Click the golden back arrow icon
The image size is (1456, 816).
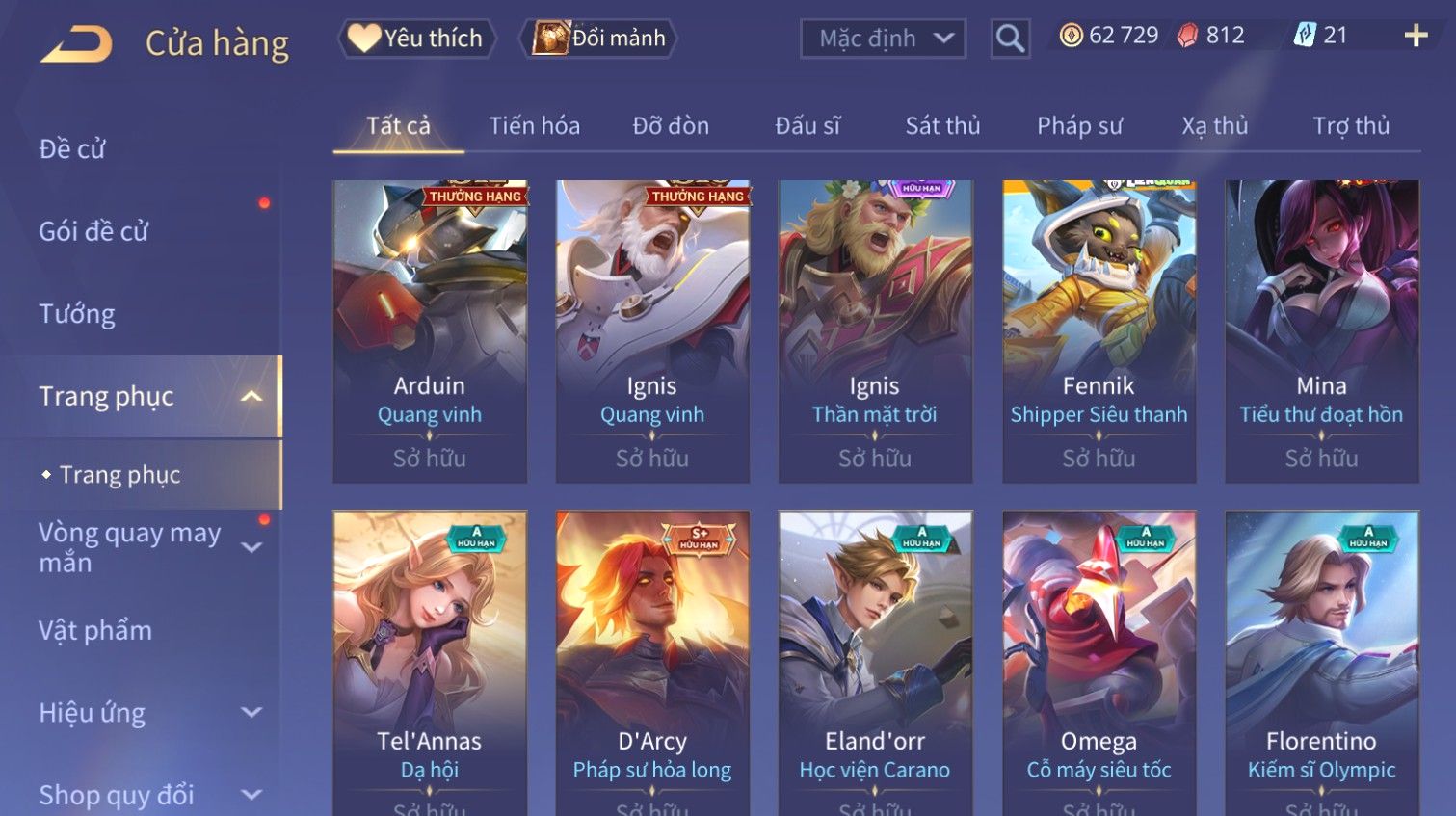(x=76, y=43)
